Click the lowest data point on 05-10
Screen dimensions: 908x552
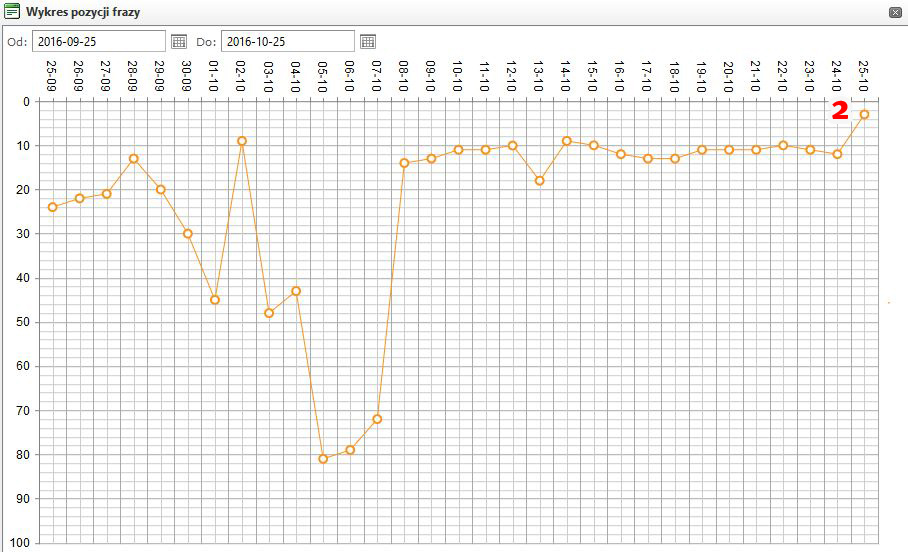coord(323,459)
